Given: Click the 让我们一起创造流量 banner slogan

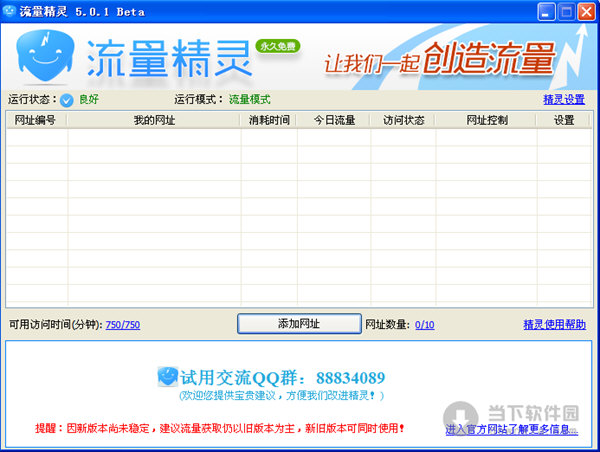Looking at the screenshot, I should (x=440, y=58).
